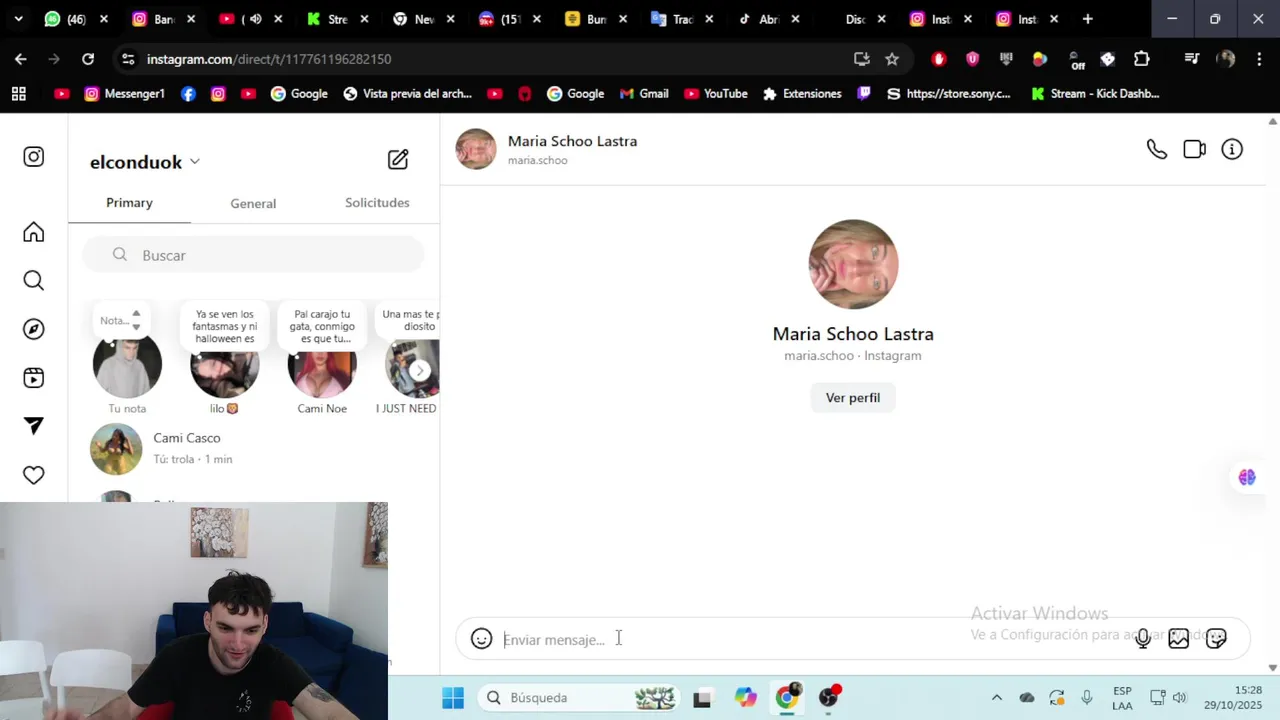
Task: Record a voice clip with microphone icon
Action: tap(1143, 638)
